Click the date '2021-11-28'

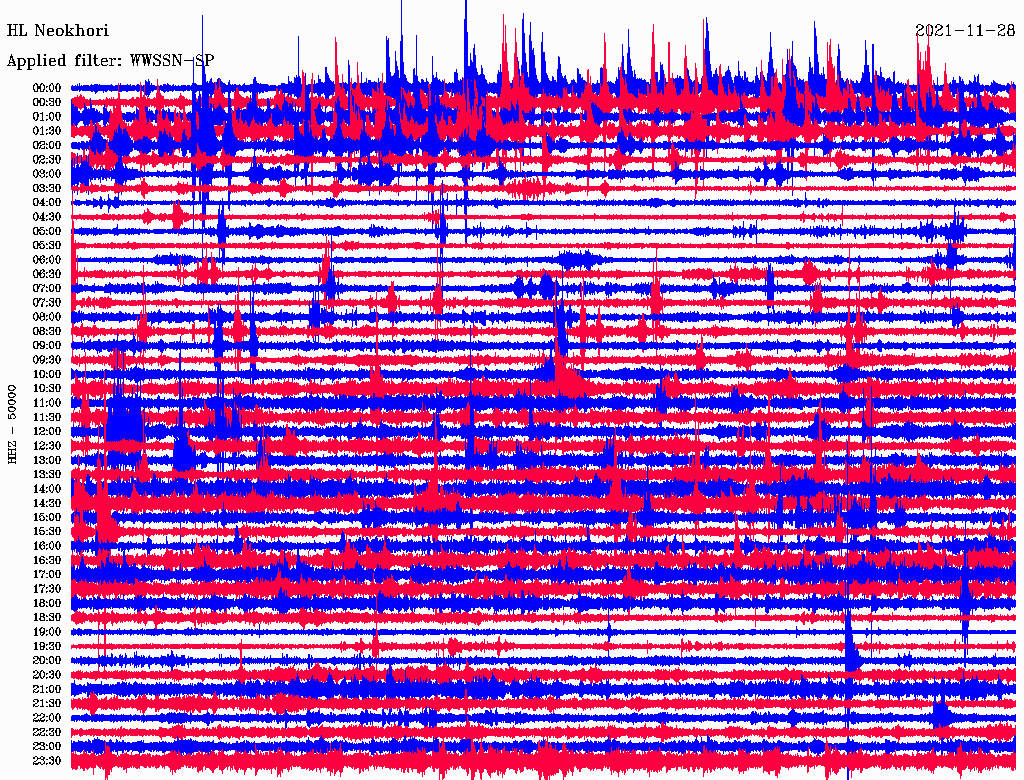tap(965, 30)
